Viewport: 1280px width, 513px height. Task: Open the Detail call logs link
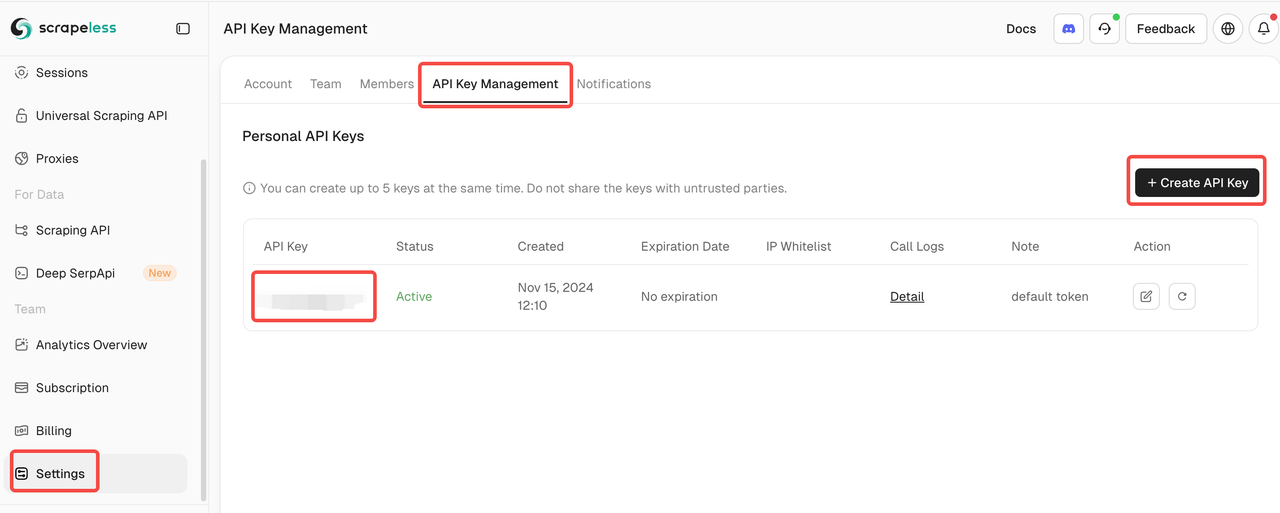[907, 297]
